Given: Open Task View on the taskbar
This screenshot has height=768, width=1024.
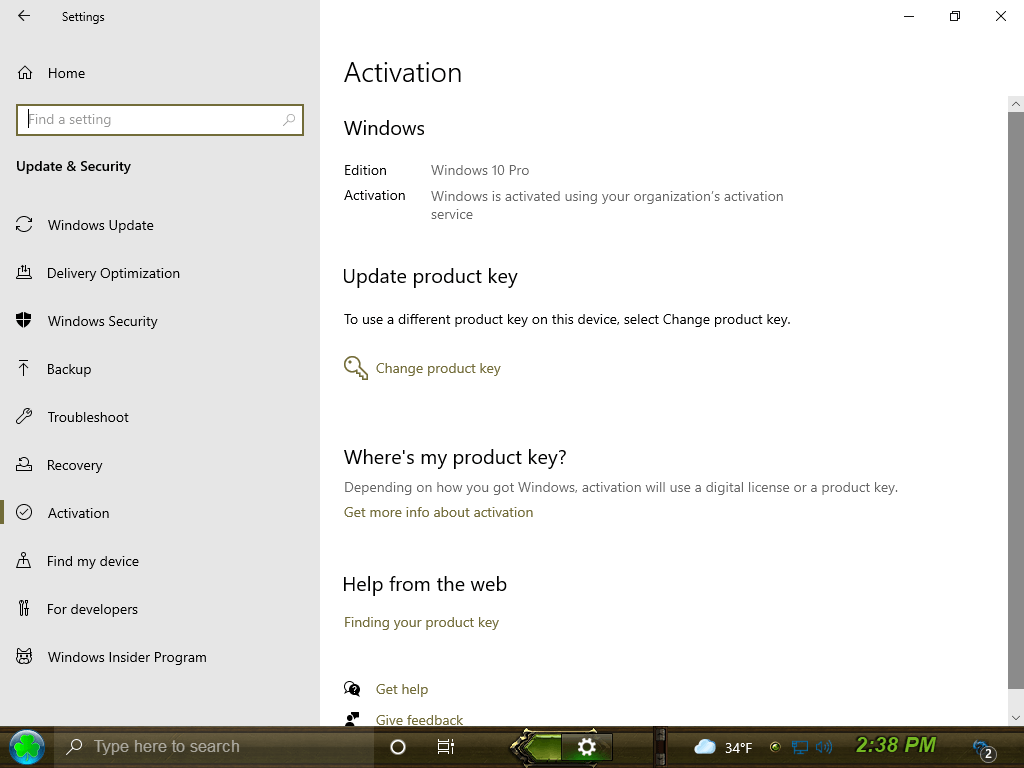Looking at the screenshot, I should click(445, 746).
